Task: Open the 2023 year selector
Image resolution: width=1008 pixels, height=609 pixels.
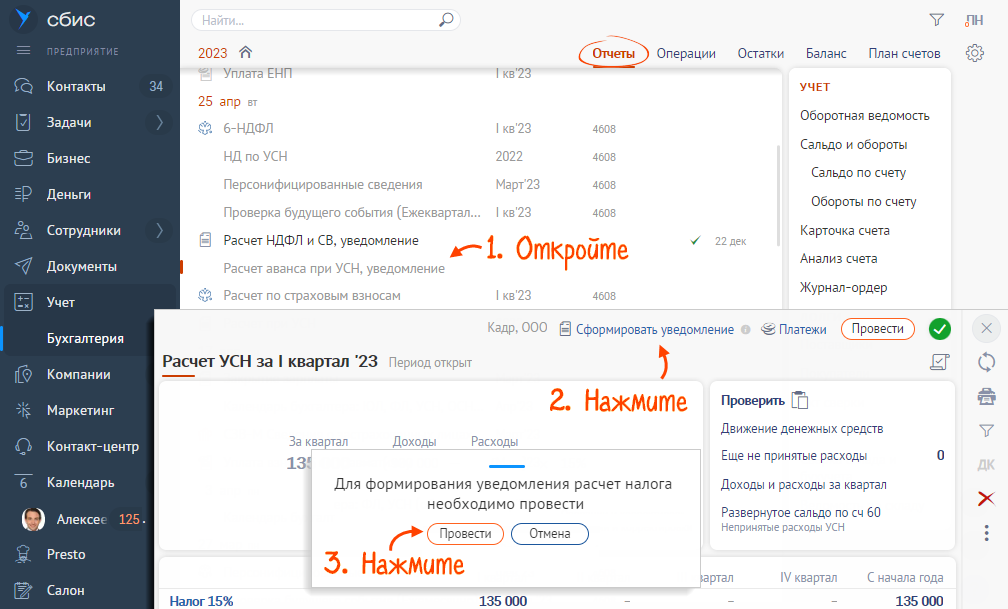Action: (x=212, y=54)
